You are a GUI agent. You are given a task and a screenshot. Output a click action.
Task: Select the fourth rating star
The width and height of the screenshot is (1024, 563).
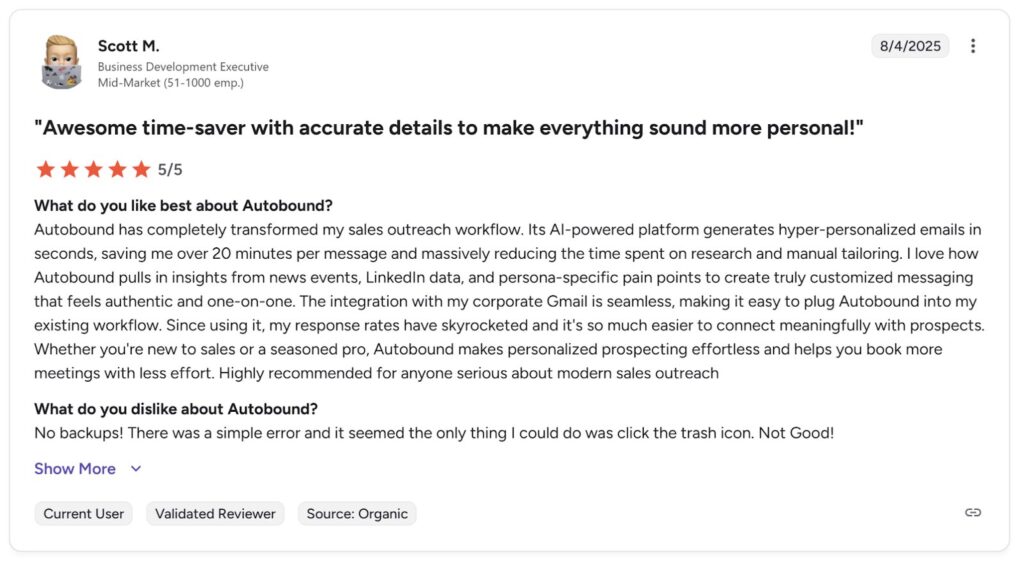[117, 169]
